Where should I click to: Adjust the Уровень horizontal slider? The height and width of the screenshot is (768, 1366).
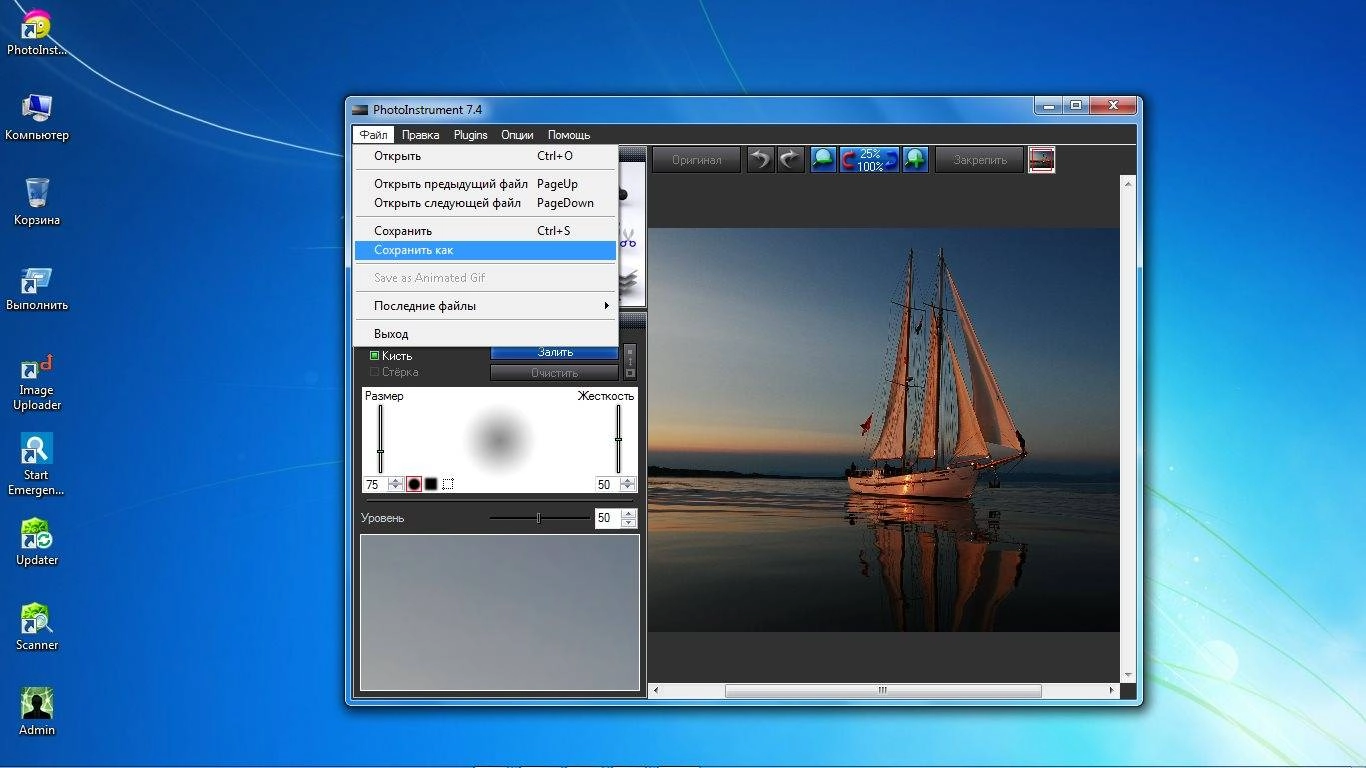coord(539,518)
